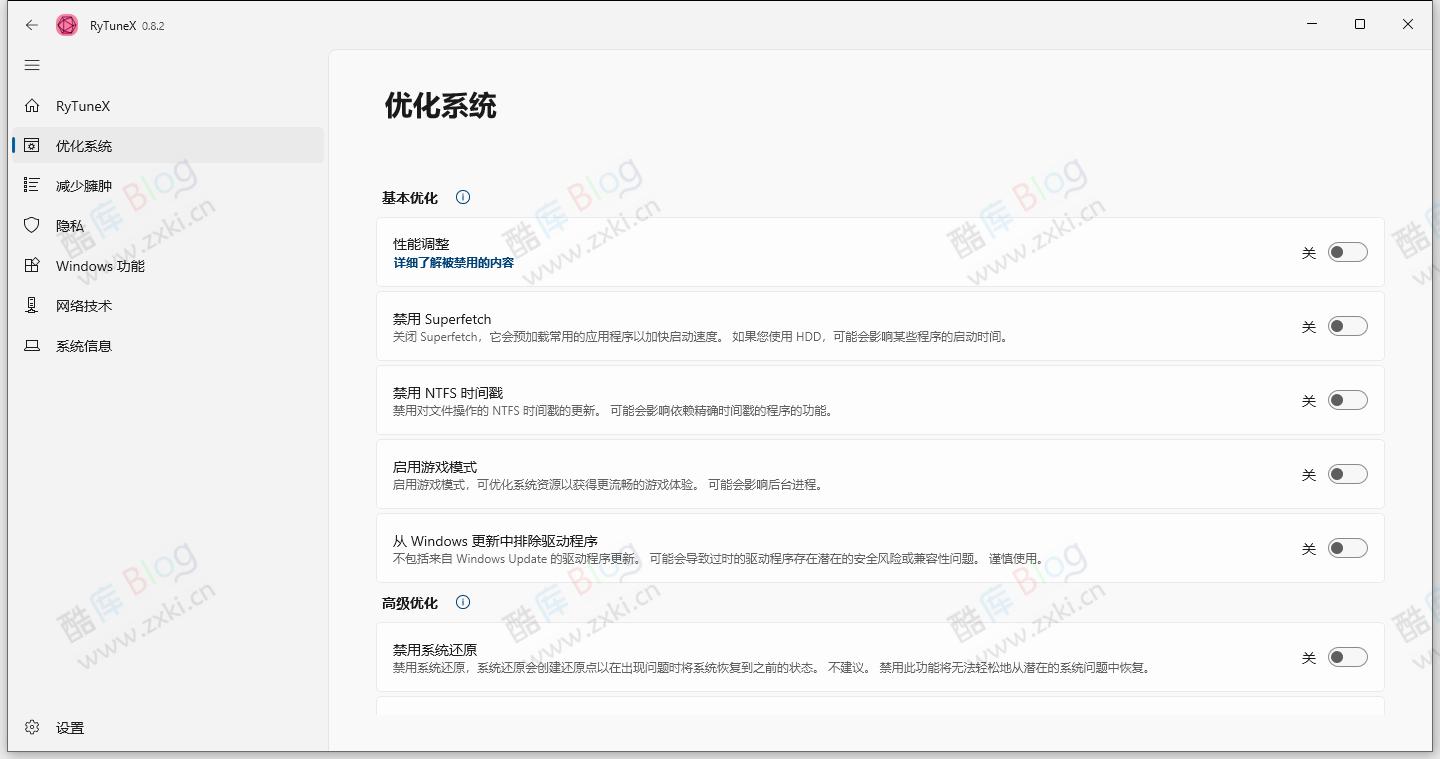Open the 网络技术 section
Viewport: 1440px width, 759px height.
(85, 305)
